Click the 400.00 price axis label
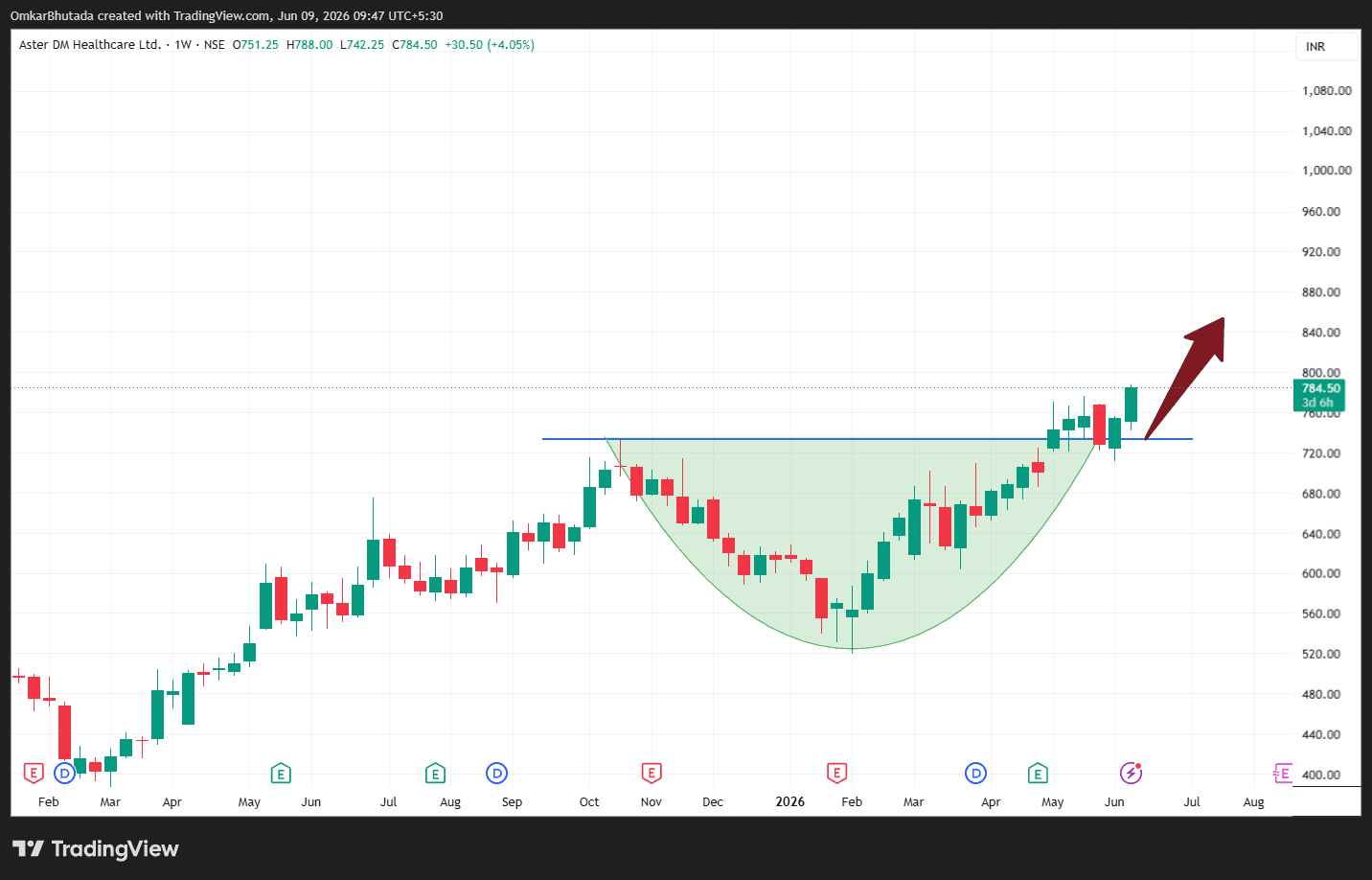 pos(1321,775)
